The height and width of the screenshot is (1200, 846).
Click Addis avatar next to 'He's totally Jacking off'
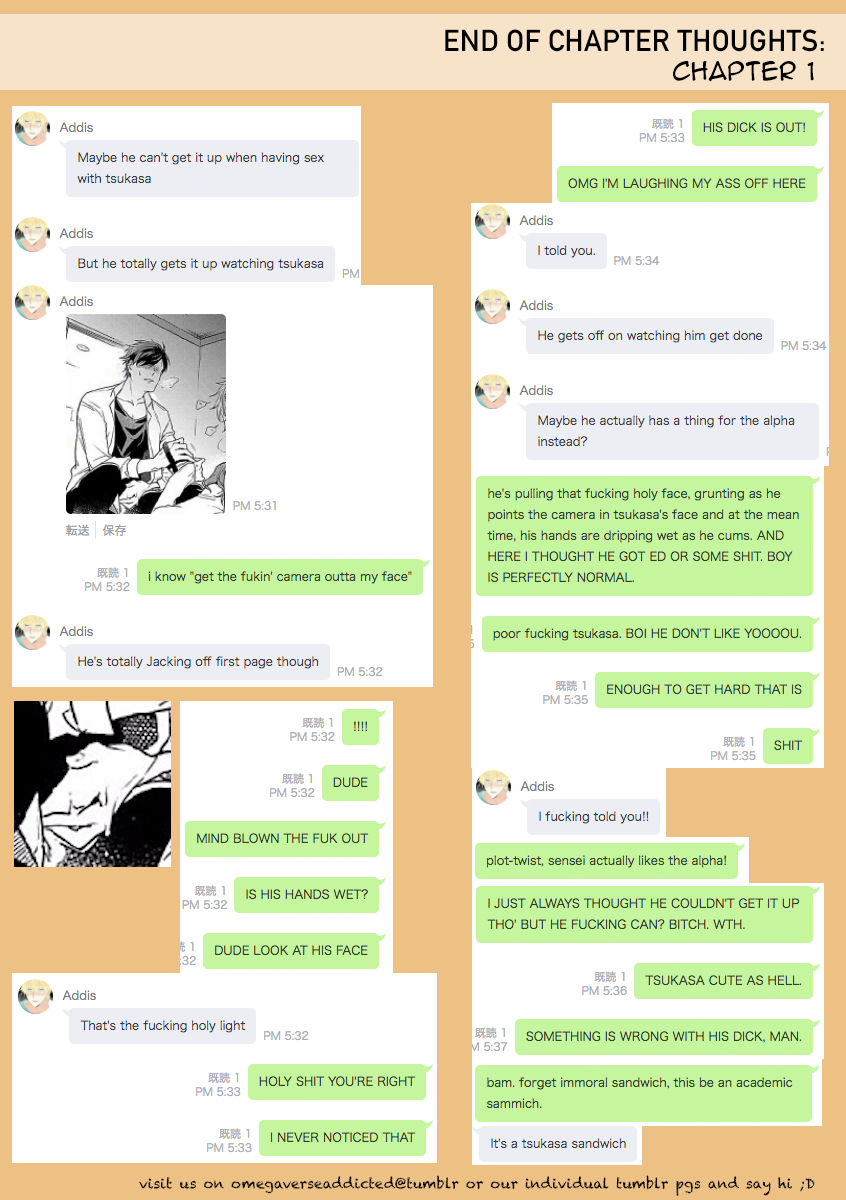tap(33, 632)
